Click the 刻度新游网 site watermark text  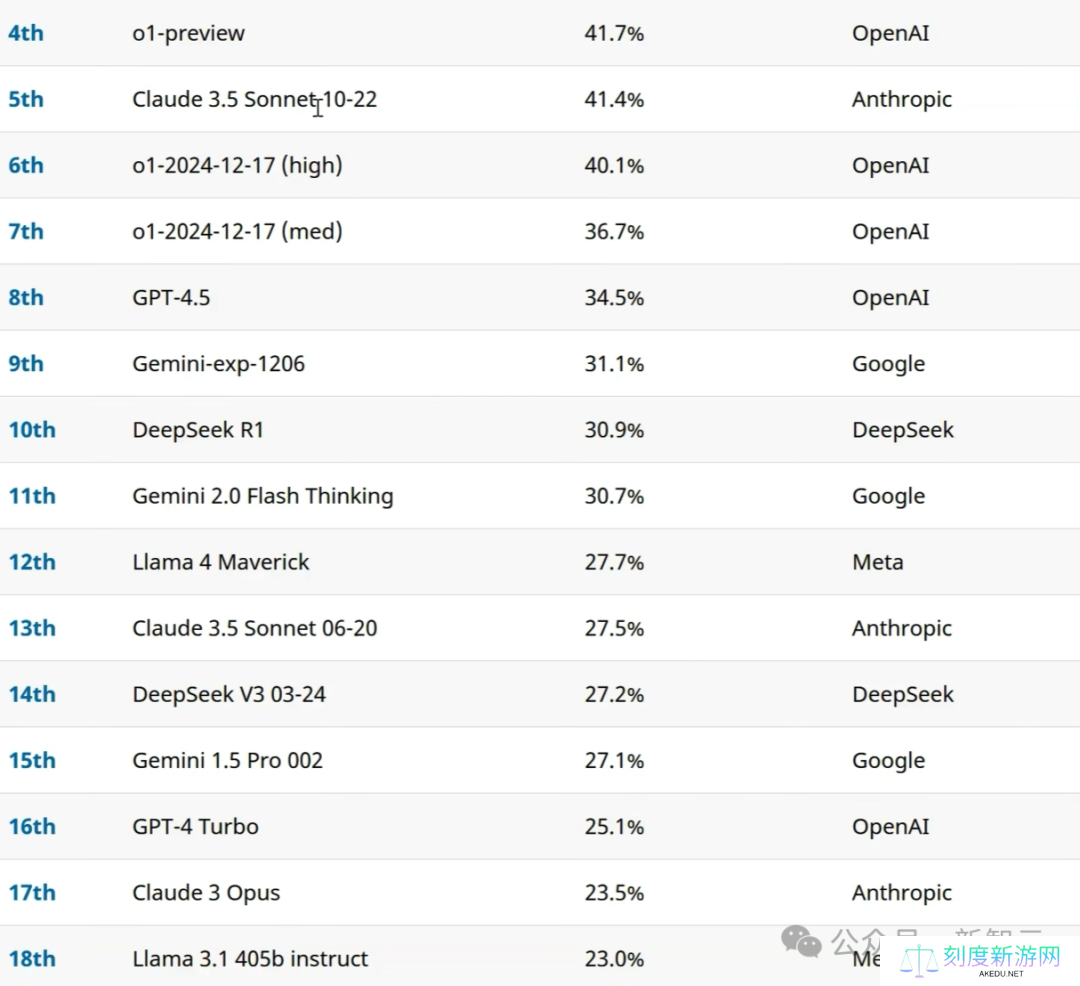1000,956
